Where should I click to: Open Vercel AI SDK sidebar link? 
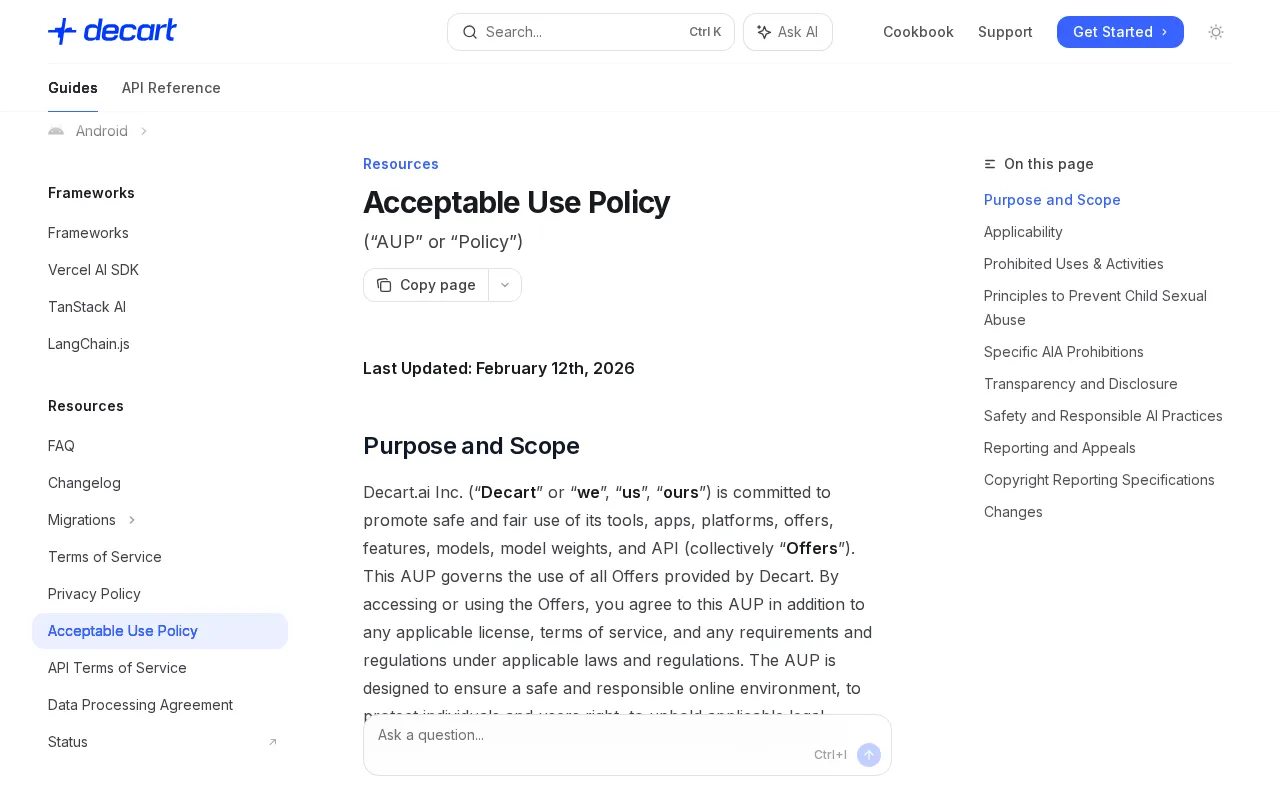coord(93,270)
